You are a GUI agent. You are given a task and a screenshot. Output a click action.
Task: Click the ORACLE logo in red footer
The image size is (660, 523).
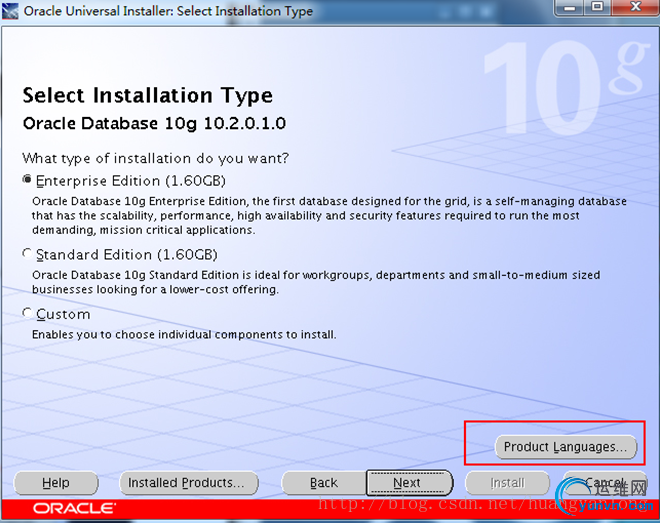[x=74, y=509]
